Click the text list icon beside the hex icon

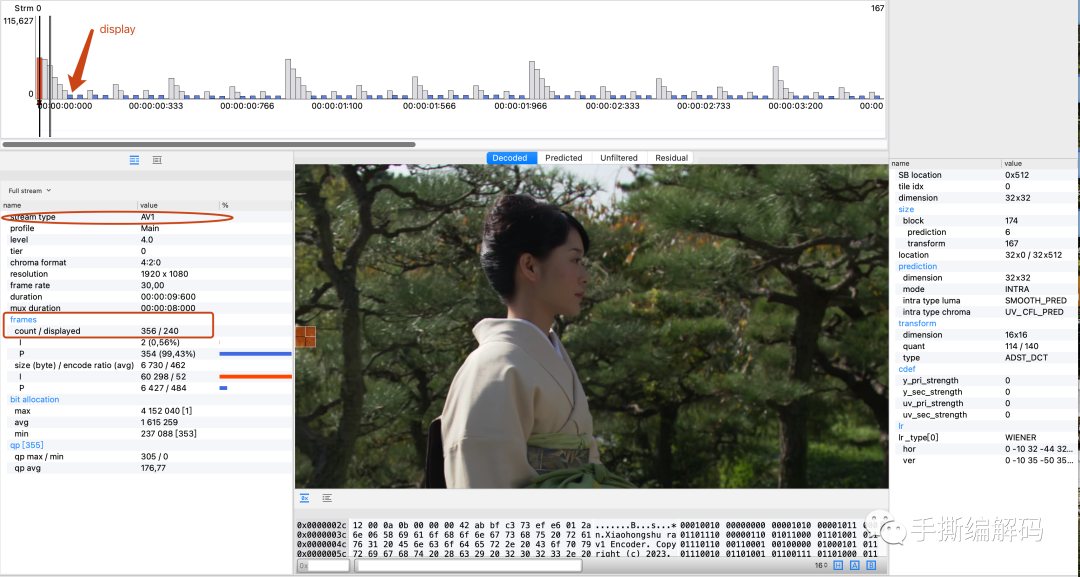point(327,498)
